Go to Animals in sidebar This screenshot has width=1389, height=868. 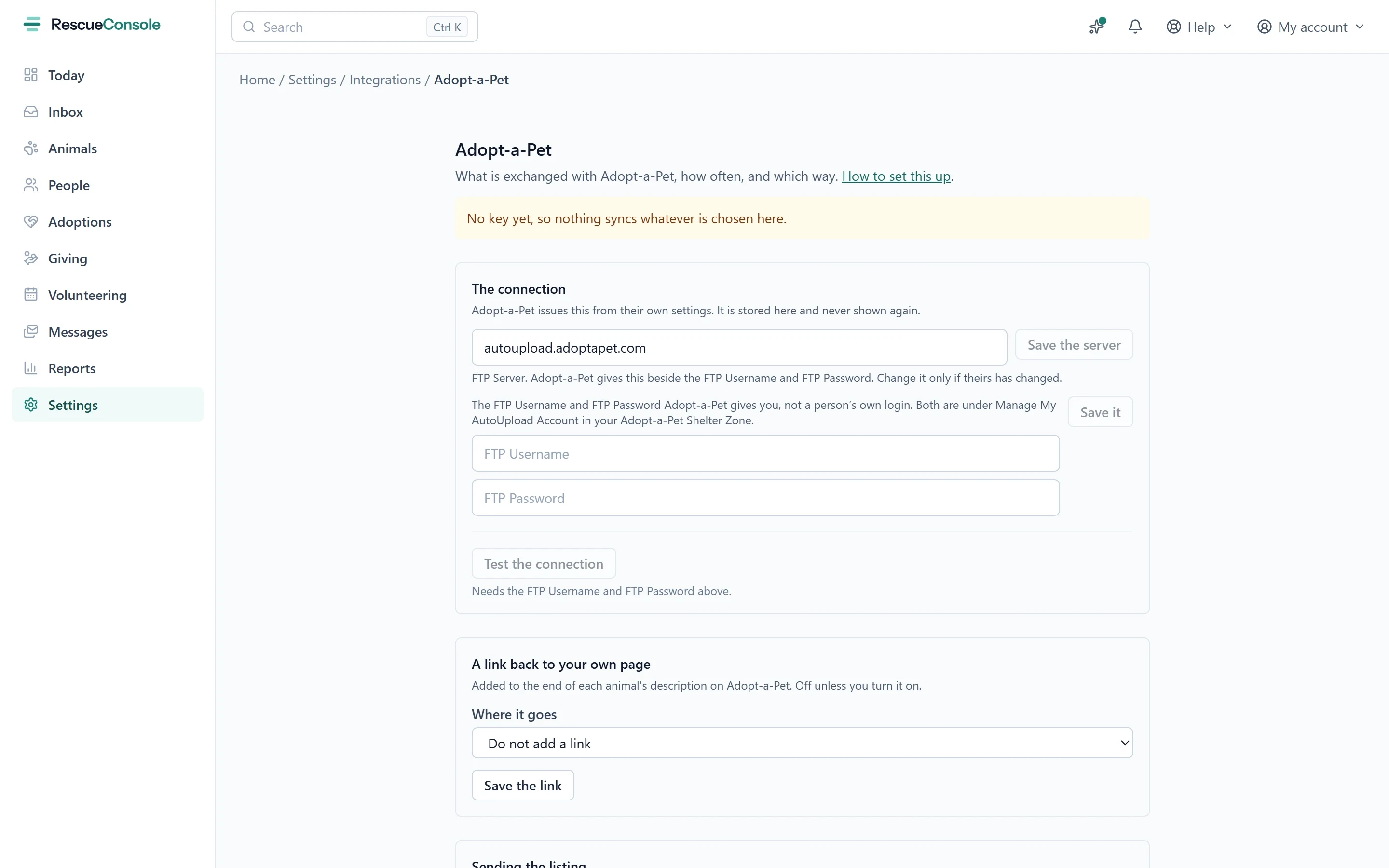point(108,149)
